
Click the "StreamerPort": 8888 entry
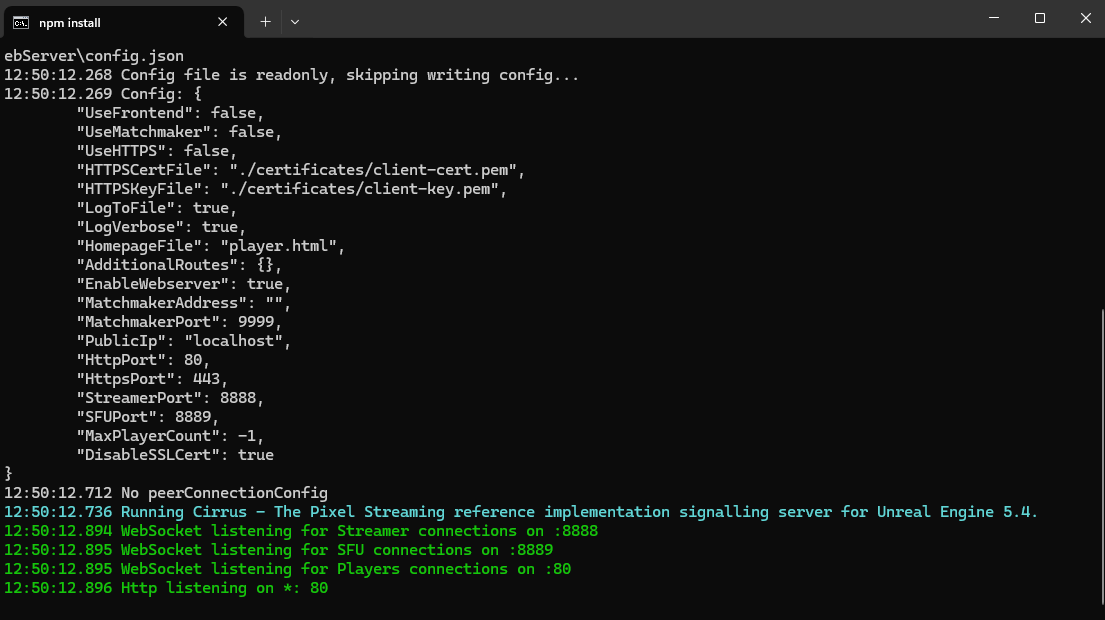pos(170,398)
